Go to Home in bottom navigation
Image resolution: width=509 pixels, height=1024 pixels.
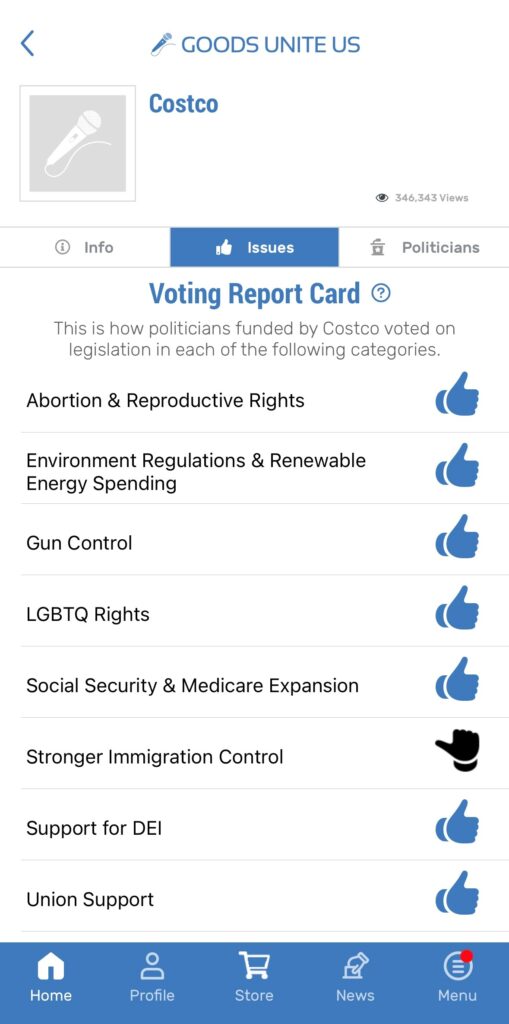pos(51,976)
